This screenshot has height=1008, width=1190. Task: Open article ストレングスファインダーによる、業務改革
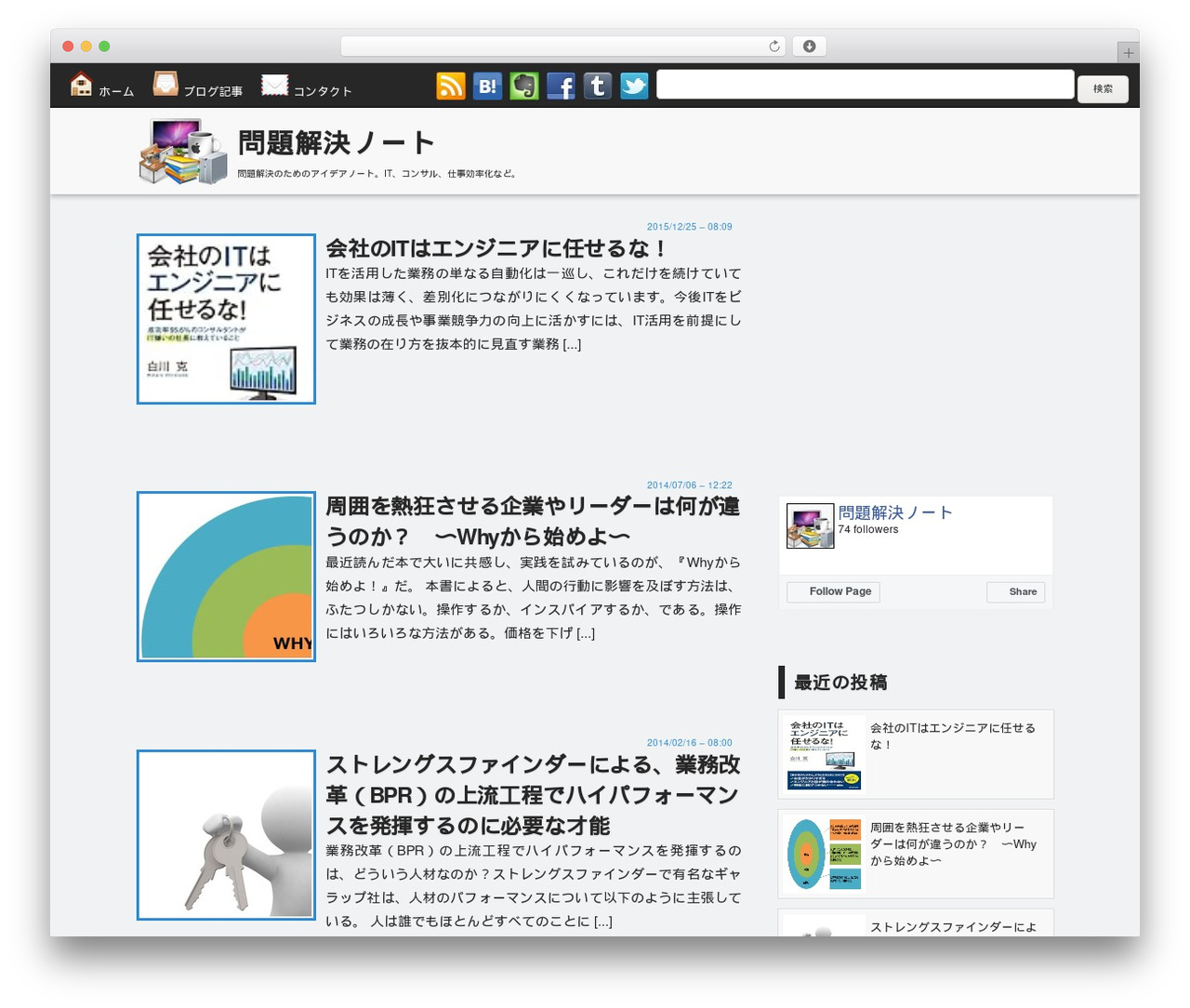pos(533,794)
